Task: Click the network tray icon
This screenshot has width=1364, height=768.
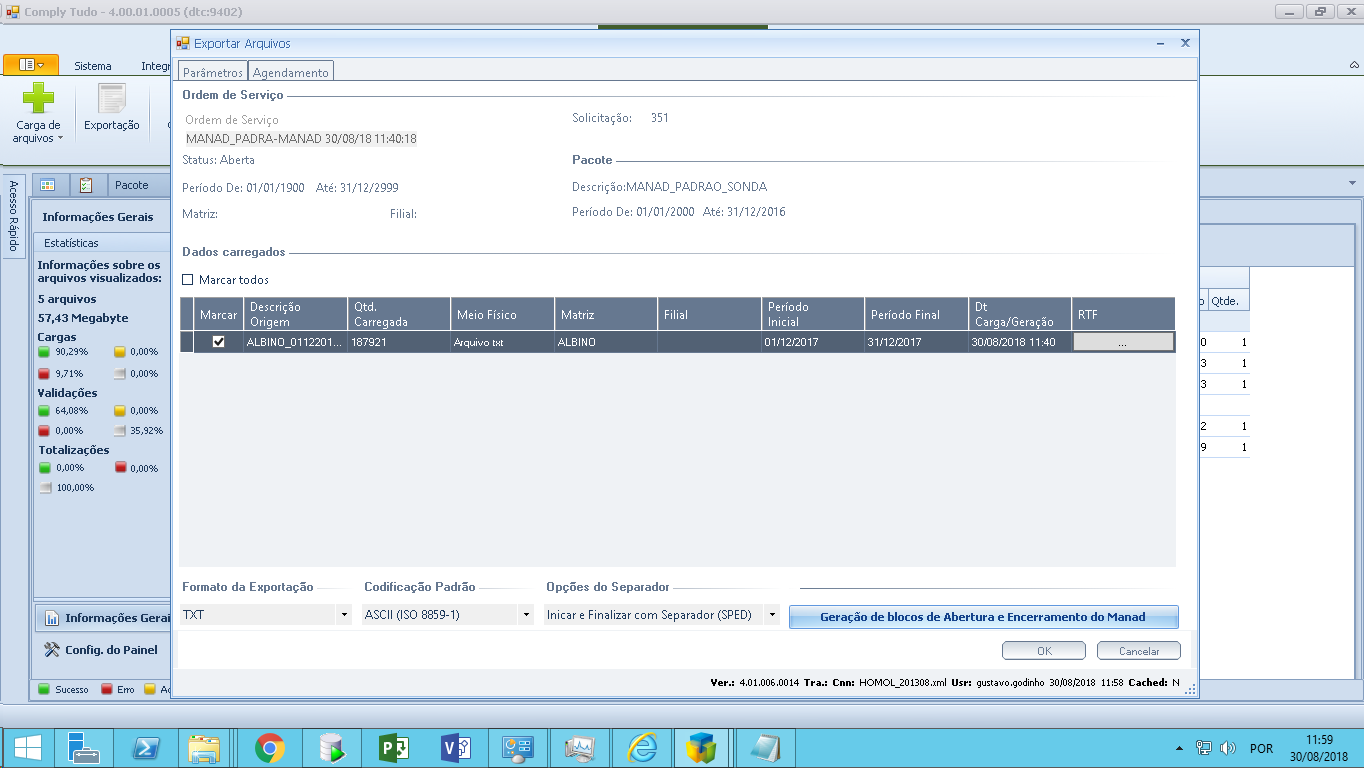Action: (x=1205, y=748)
